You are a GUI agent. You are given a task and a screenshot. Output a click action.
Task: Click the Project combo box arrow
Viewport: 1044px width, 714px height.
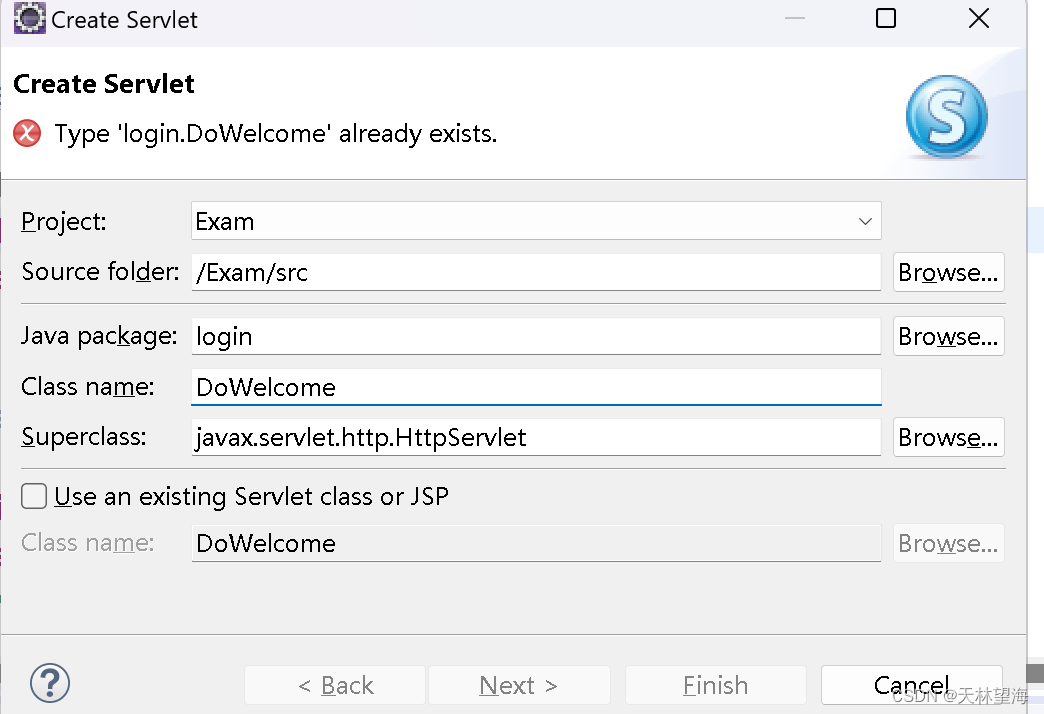[x=864, y=221]
